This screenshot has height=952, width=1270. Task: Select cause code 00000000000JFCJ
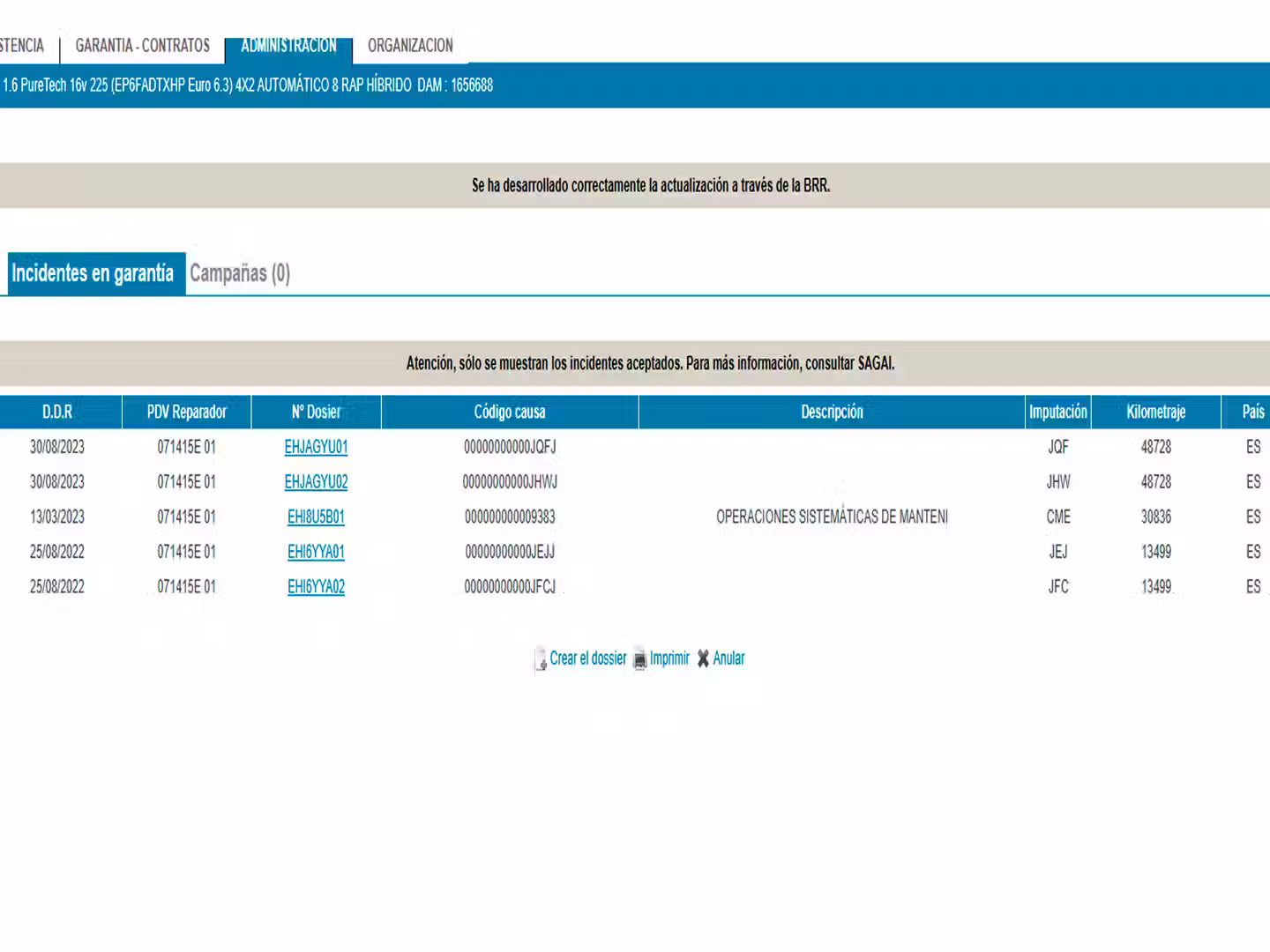click(510, 587)
